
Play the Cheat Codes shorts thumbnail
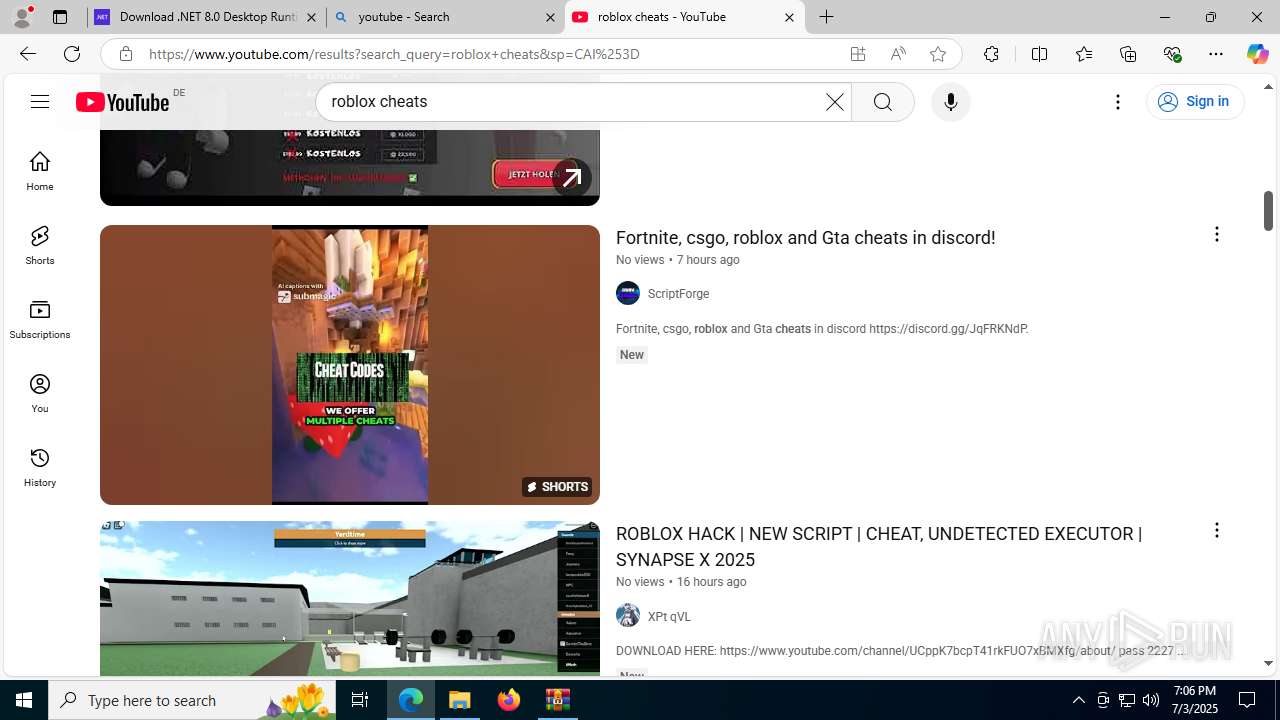[x=350, y=365]
